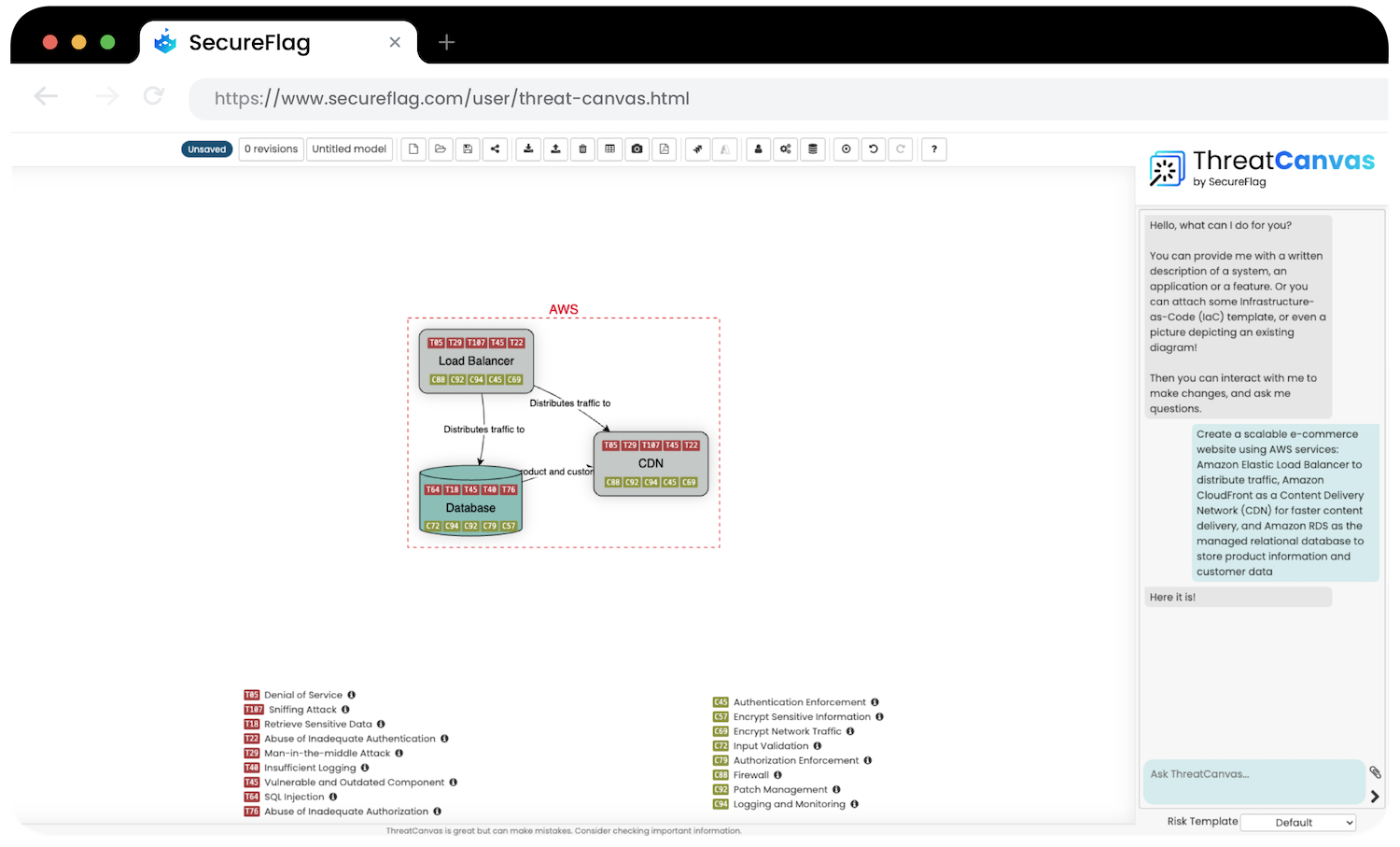
Task: Click the 'Vulnerable and Outdated Component' entry
Action: coord(355,783)
